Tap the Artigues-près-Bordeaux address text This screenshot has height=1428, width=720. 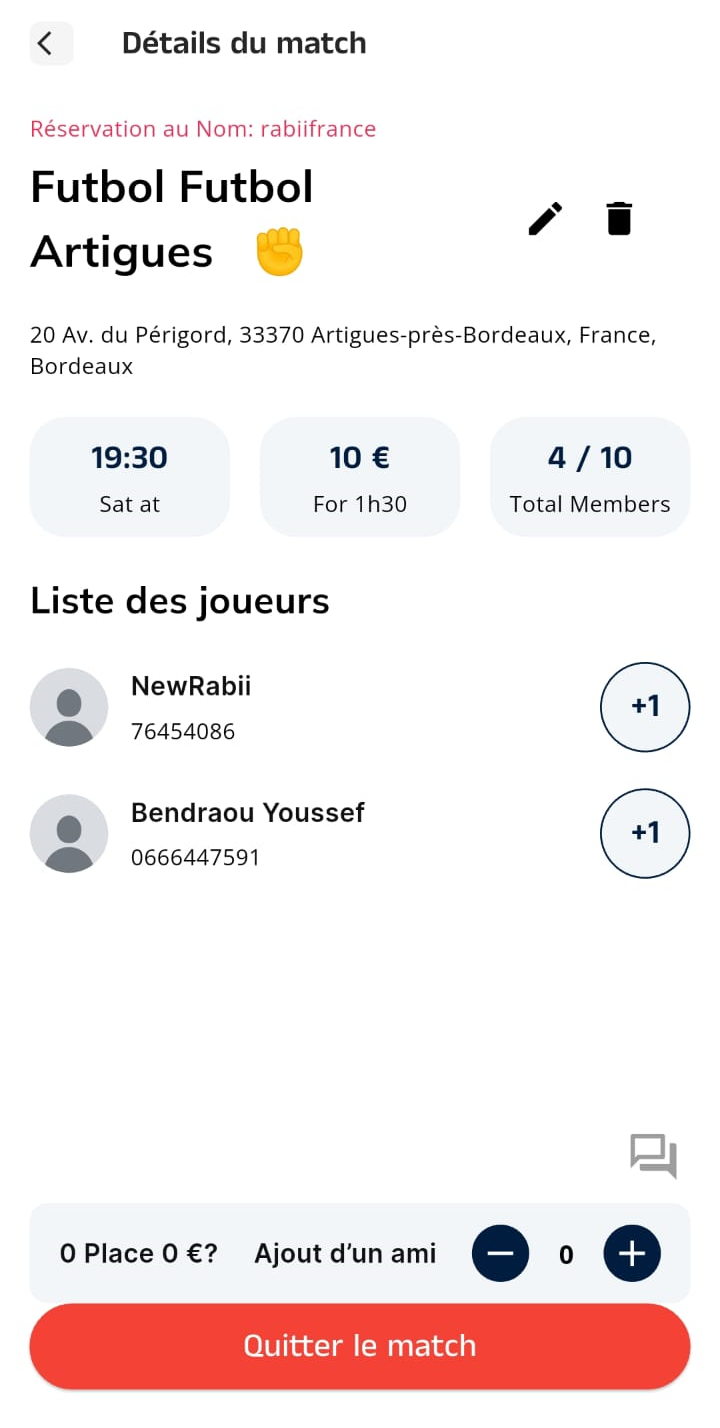(x=342, y=350)
